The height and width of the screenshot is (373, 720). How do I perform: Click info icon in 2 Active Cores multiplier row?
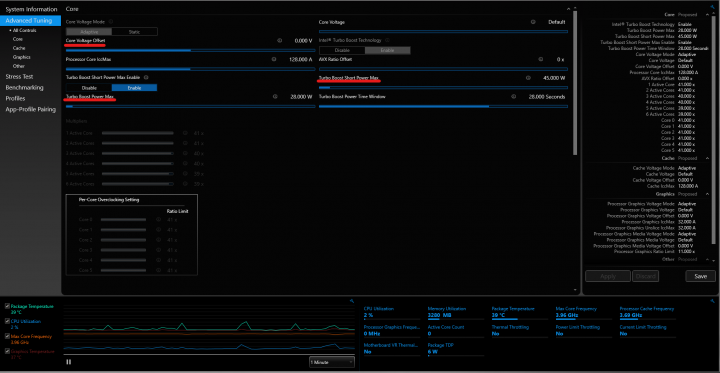tap(185, 143)
